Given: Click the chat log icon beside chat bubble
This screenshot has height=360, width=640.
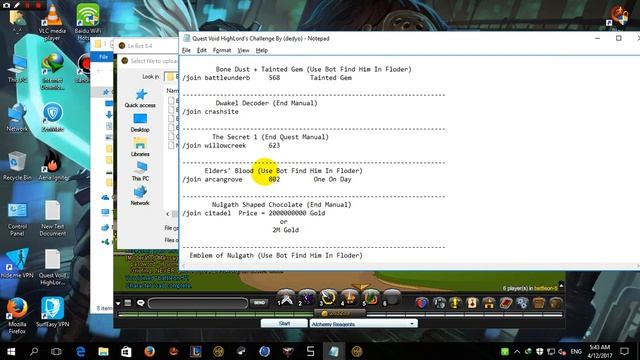Looking at the screenshot, I should pos(128,303).
